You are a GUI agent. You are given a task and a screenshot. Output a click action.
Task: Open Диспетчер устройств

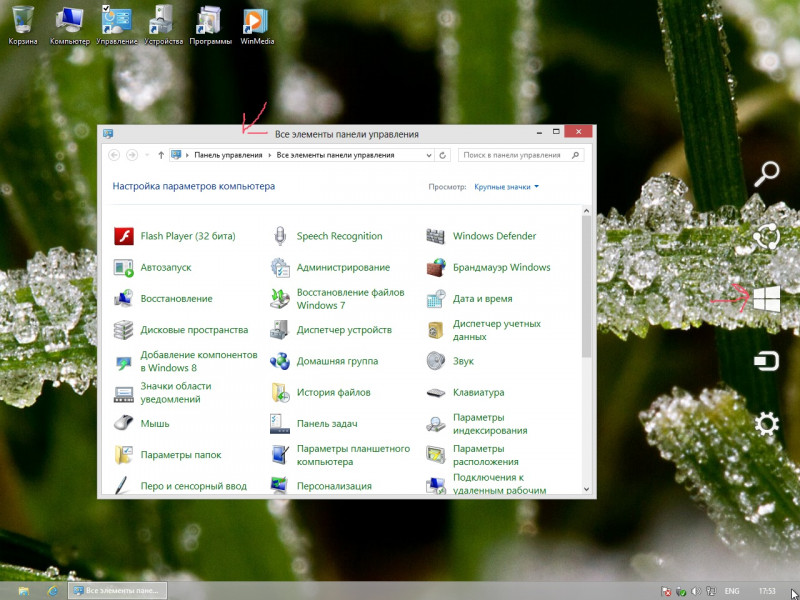331,330
